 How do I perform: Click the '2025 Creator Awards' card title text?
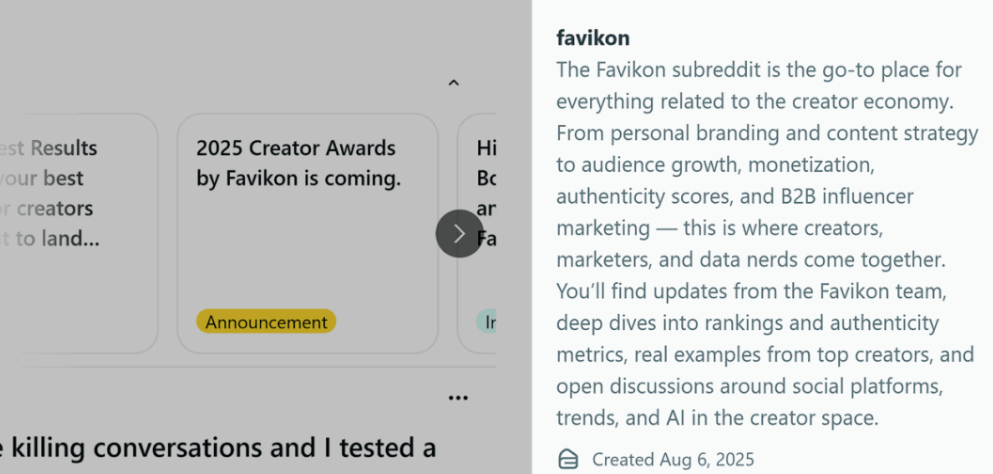click(x=296, y=148)
